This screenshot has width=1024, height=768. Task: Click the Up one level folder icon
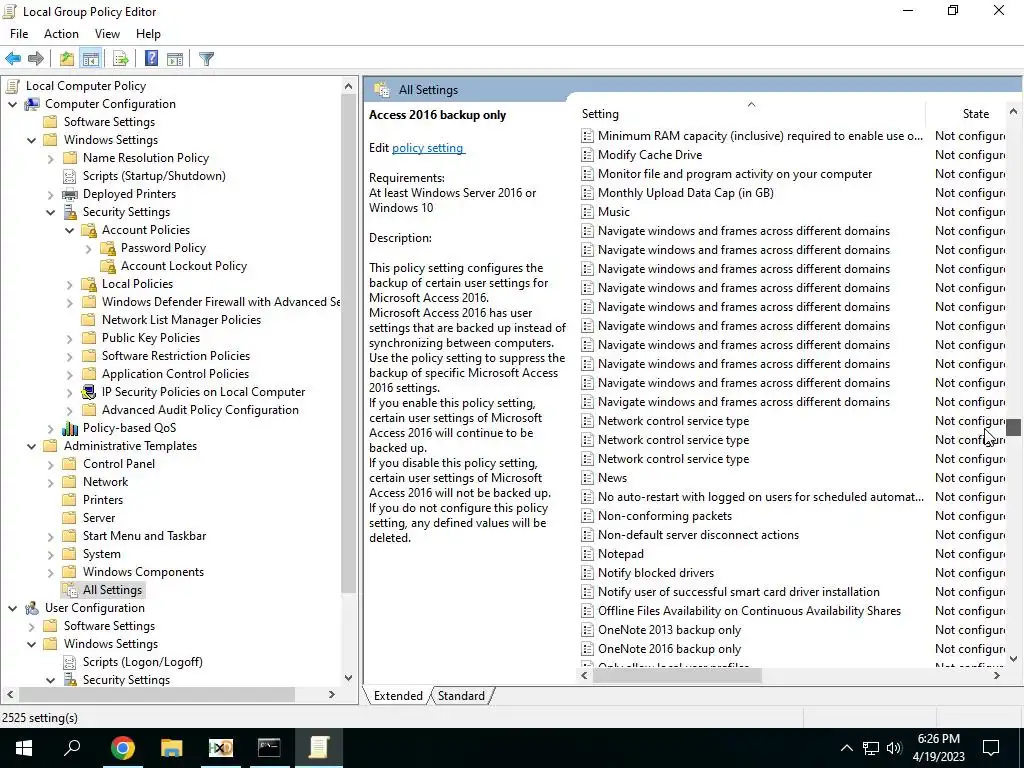click(67, 59)
